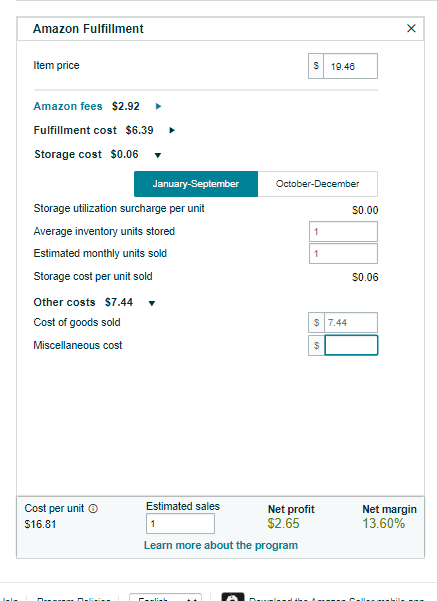The height and width of the screenshot is (601, 437).
Task: Click the Cost of goods sold field
Action: tap(351, 322)
